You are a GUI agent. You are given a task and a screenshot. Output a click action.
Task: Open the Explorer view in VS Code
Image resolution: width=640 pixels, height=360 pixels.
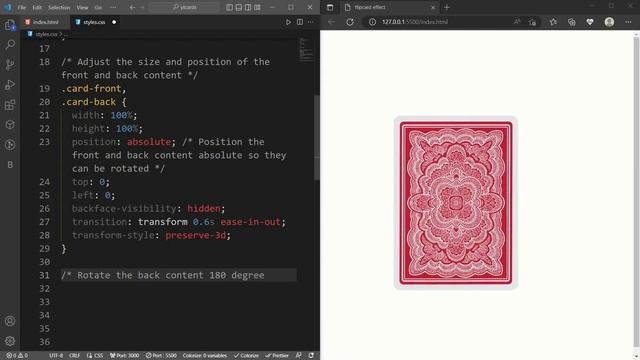pyautogui.click(x=10, y=24)
